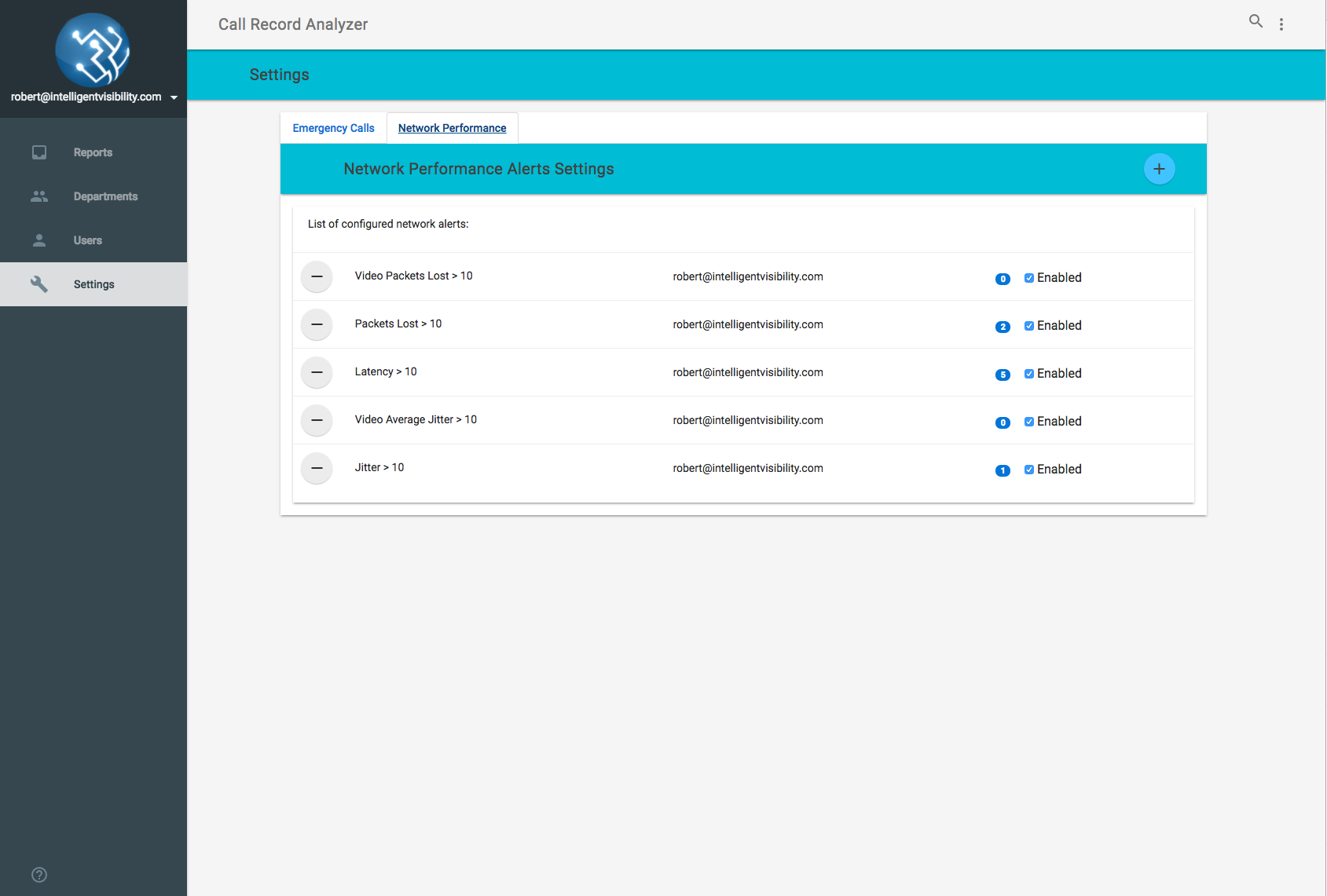Image resolution: width=1327 pixels, height=896 pixels.
Task: Open the Users page from sidebar
Action: [88, 240]
